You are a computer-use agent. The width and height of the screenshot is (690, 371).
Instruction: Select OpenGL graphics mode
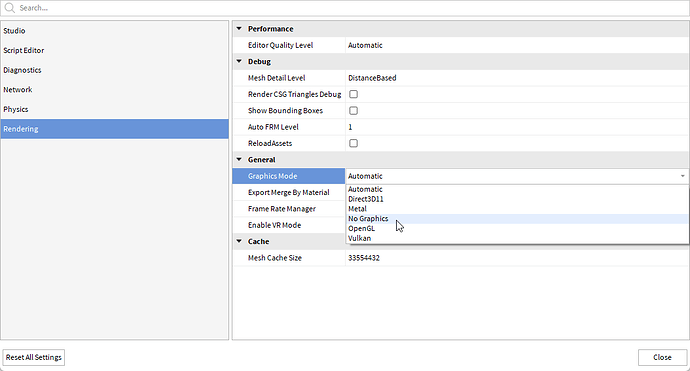(x=517, y=228)
